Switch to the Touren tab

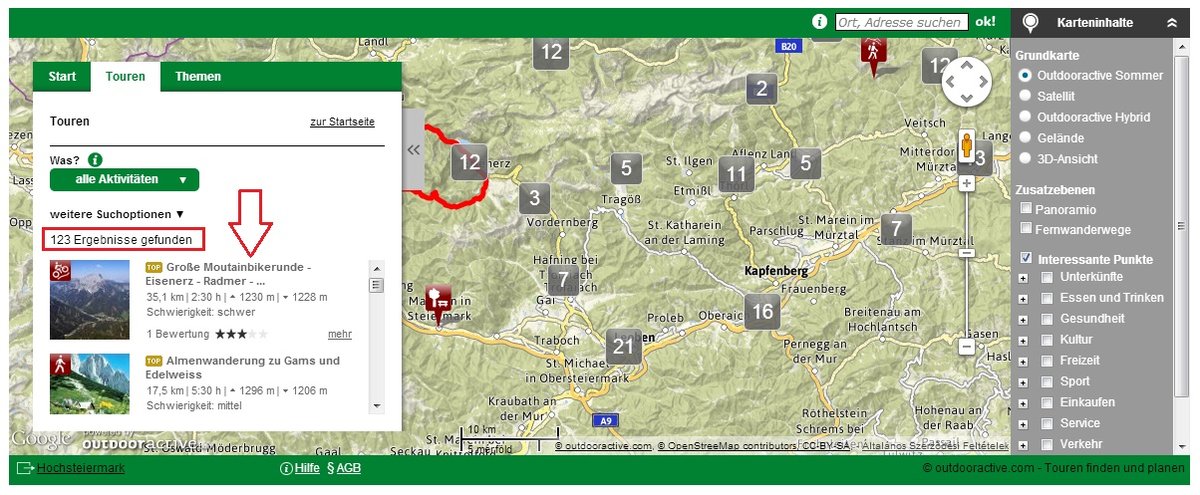[125, 76]
